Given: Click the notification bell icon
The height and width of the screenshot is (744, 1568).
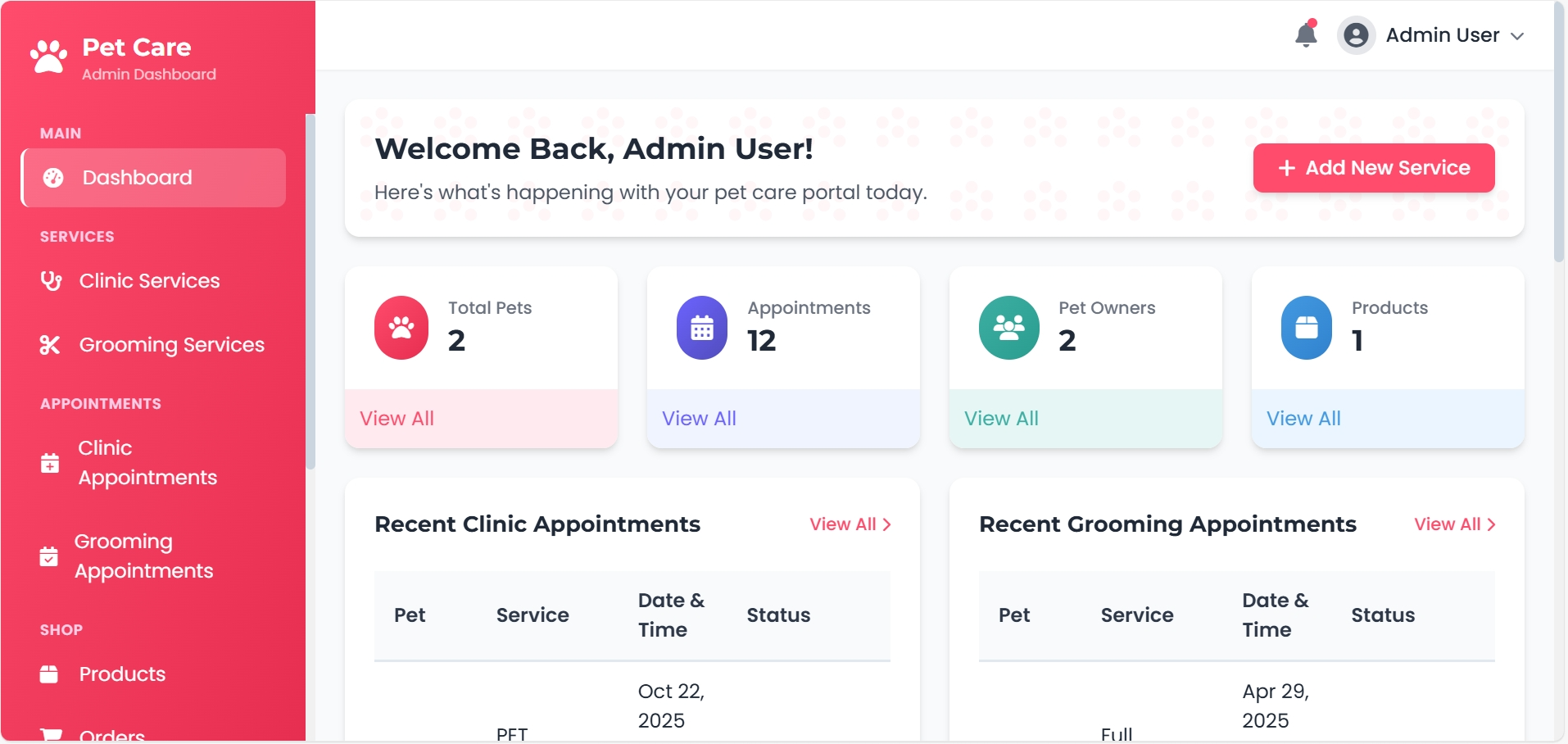Looking at the screenshot, I should 1306,34.
